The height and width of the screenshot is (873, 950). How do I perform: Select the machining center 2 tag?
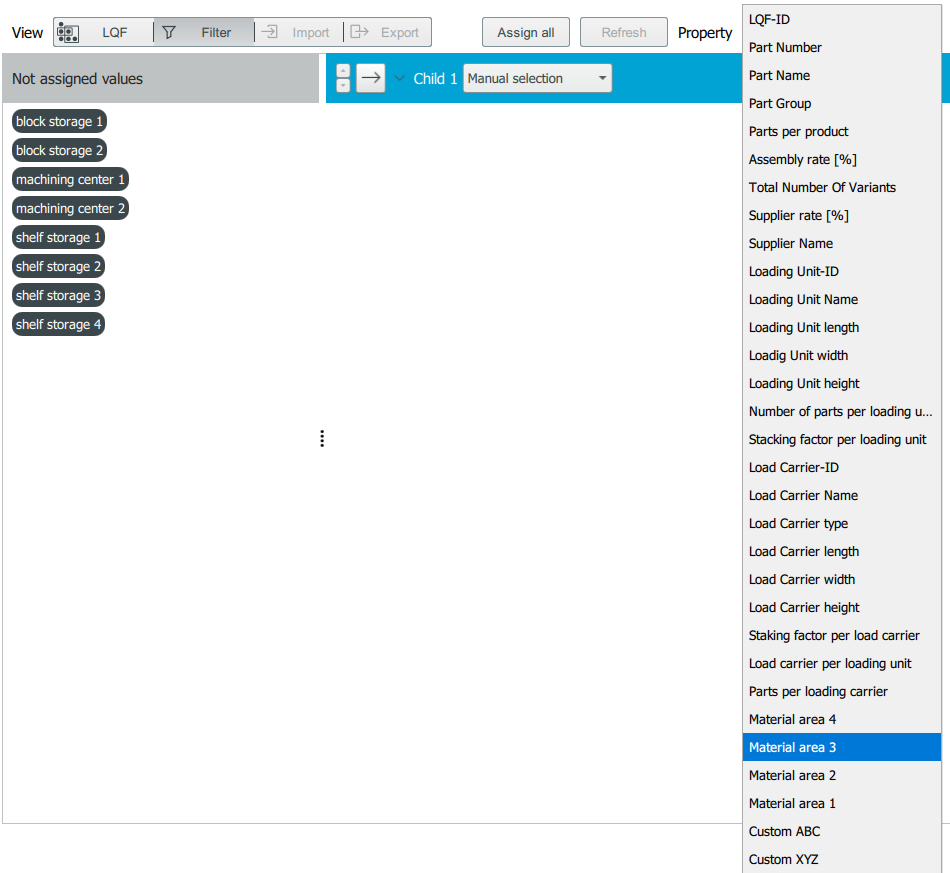(70, 208)
